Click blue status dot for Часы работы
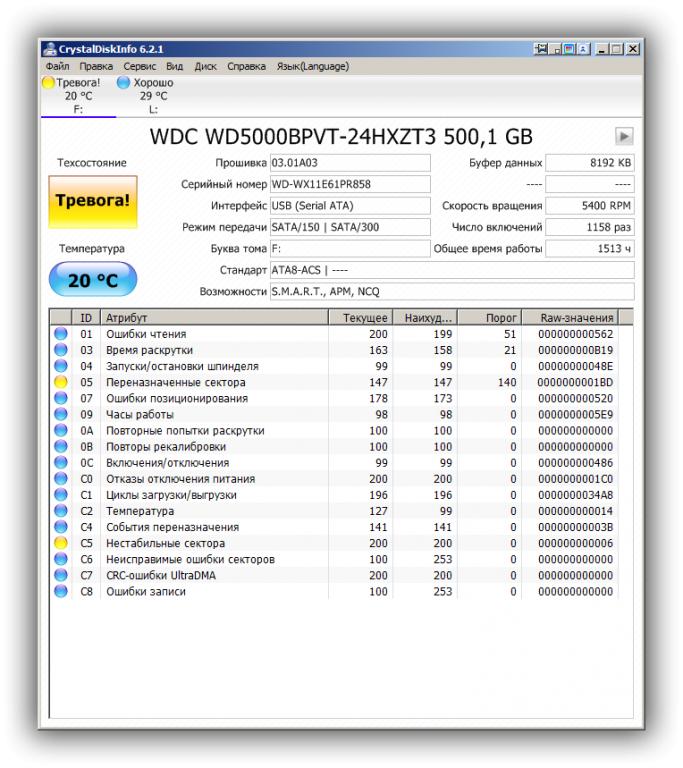 (61, 414)
